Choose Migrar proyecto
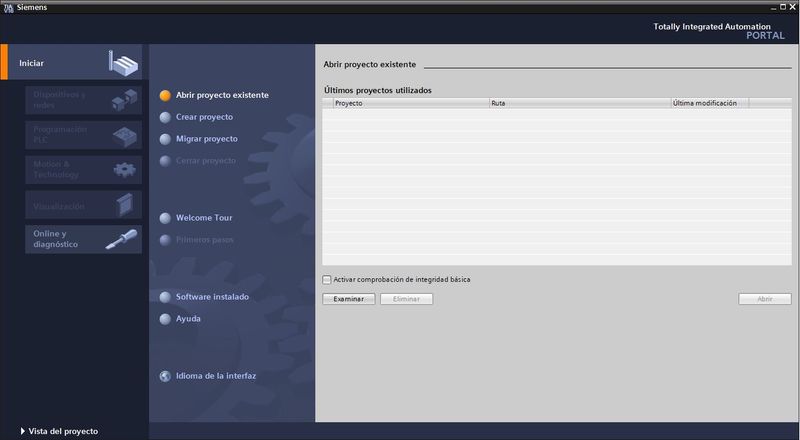This screenshot has height=440, width=800. pyautogui.click(x=207, y=139)
